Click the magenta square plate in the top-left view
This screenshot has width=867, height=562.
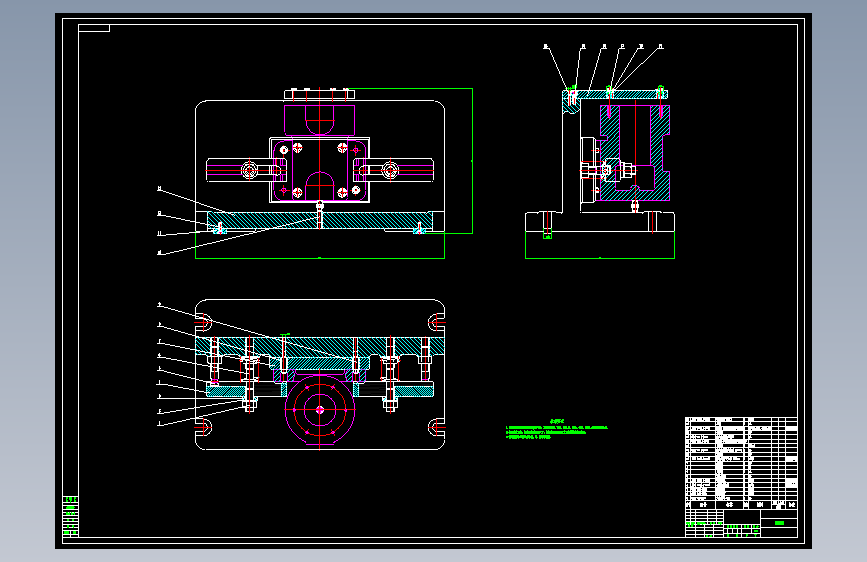pyautogui.click(x=320, y=170)
